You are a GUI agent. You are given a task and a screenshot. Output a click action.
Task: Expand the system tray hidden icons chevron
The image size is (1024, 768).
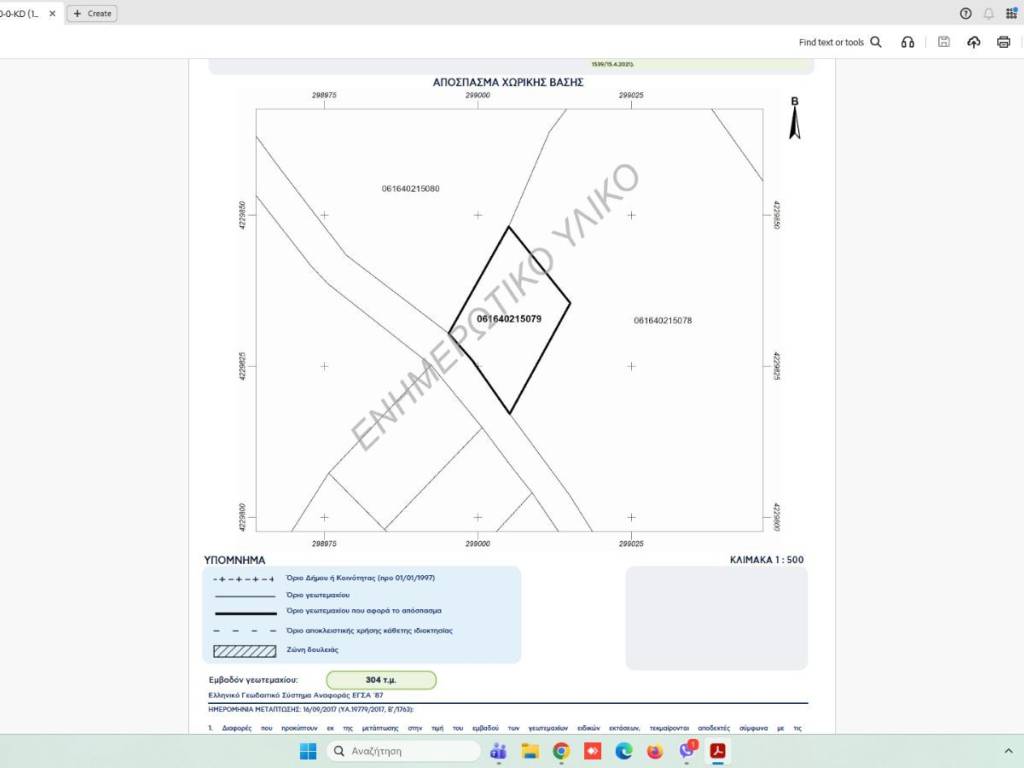(1008, 751)
